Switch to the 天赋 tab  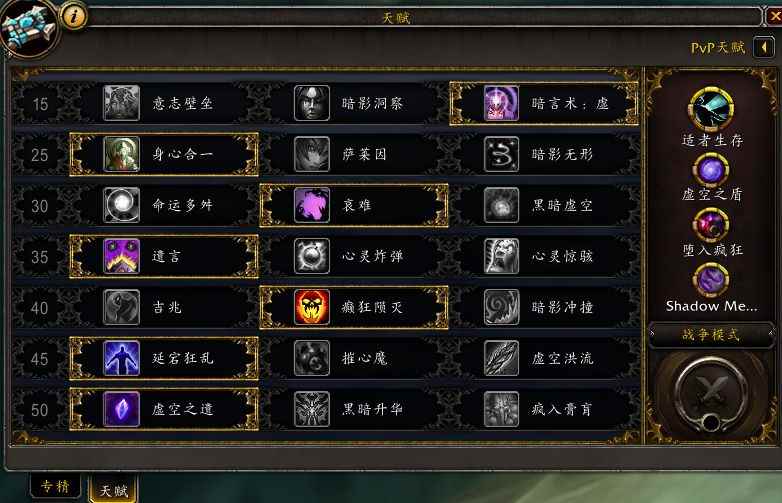point(113,490)
